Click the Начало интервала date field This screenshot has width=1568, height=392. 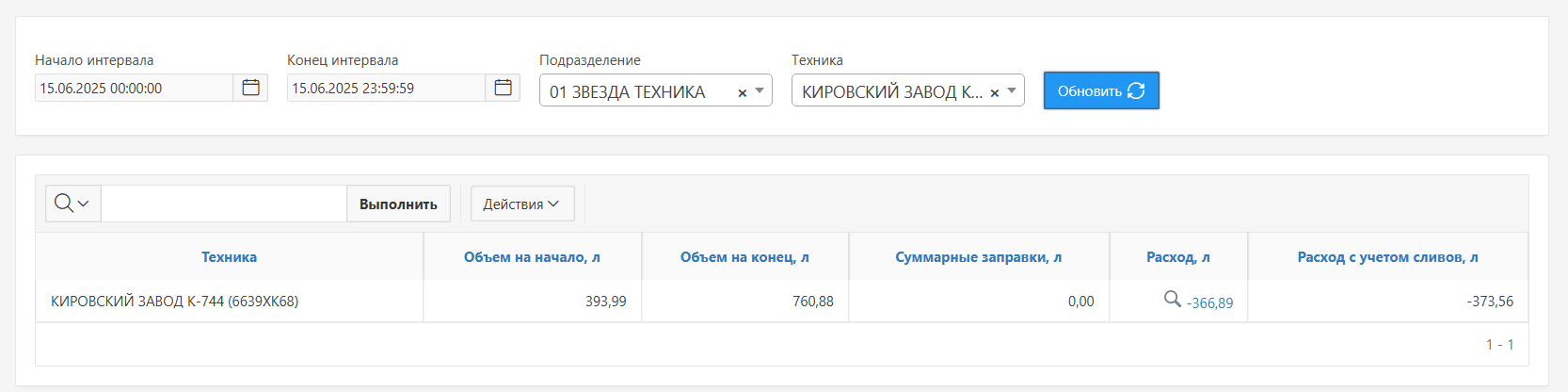(134, 88)
